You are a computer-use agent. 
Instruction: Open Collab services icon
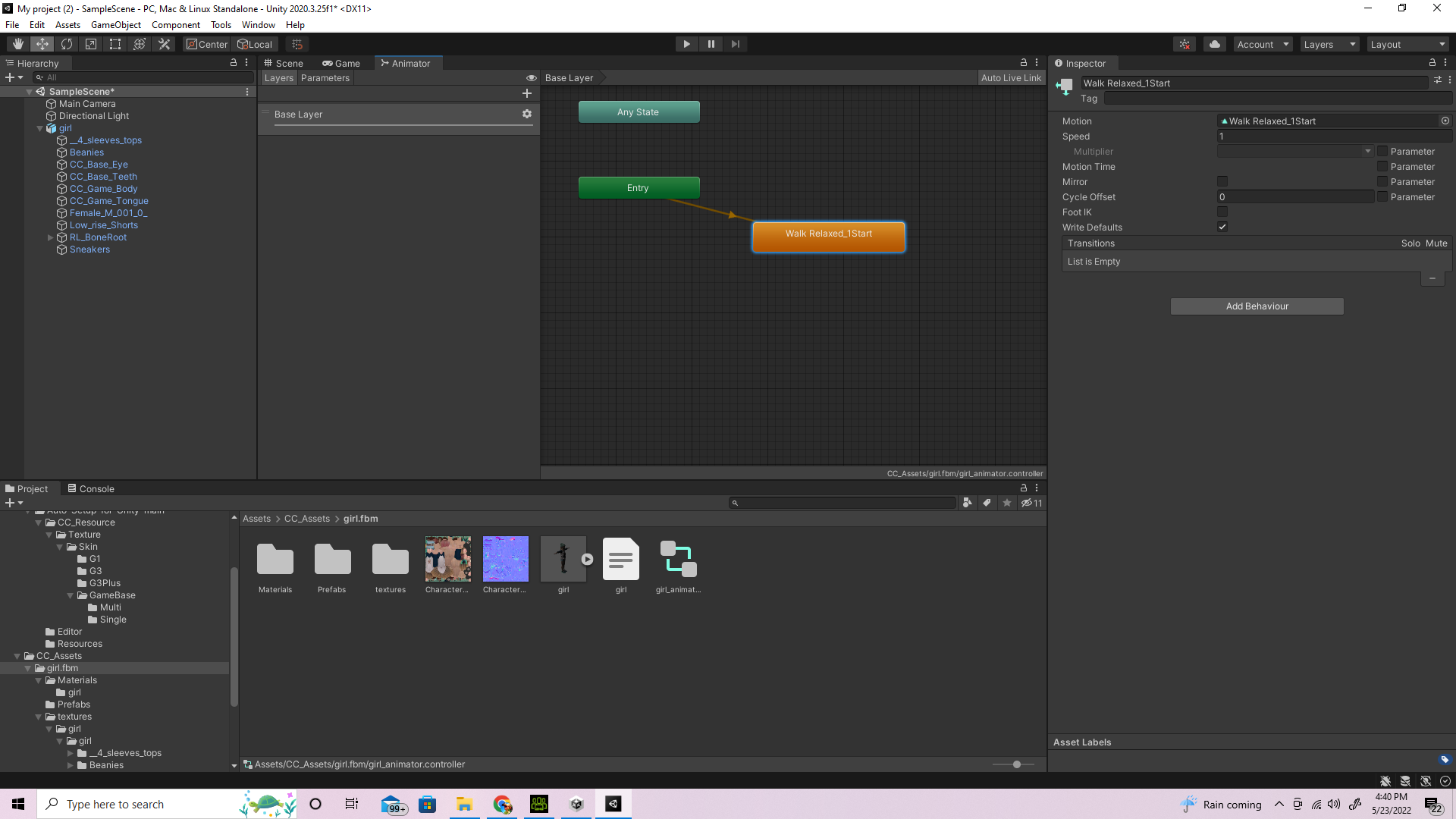[1185, 44]
